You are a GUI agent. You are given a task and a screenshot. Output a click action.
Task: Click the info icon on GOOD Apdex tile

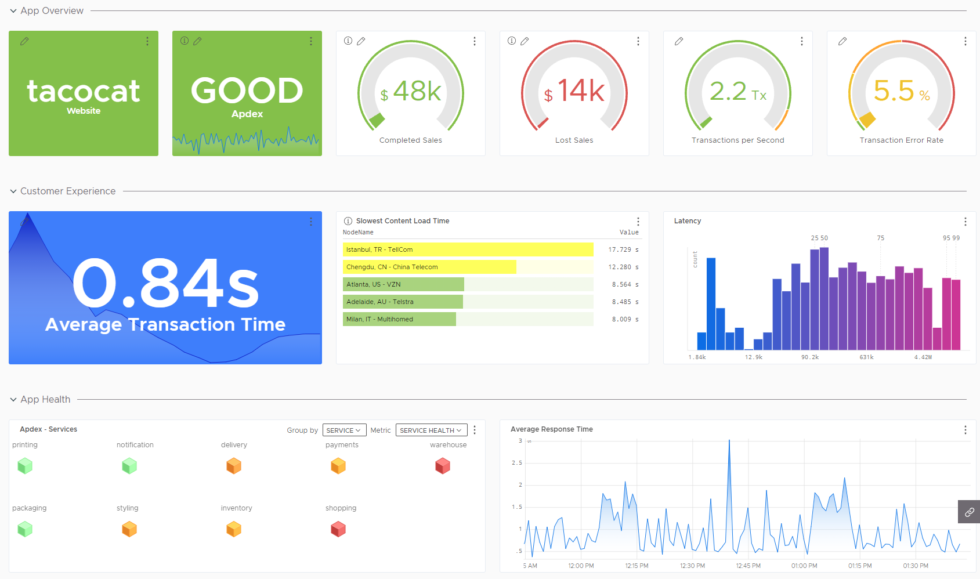(x=185, y=41)
